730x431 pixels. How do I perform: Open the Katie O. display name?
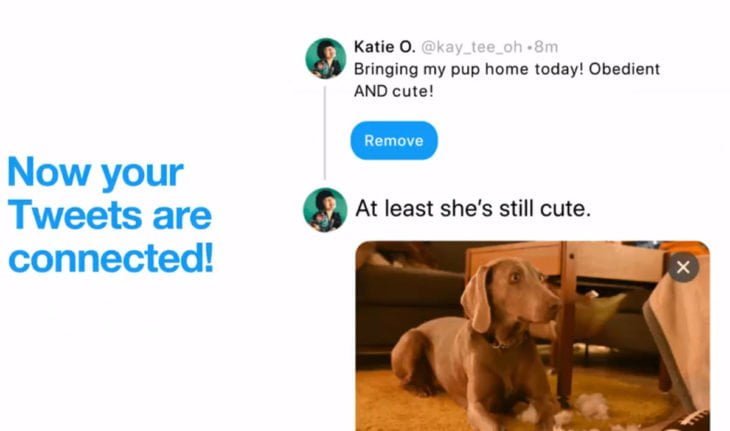tap(384, 47)
